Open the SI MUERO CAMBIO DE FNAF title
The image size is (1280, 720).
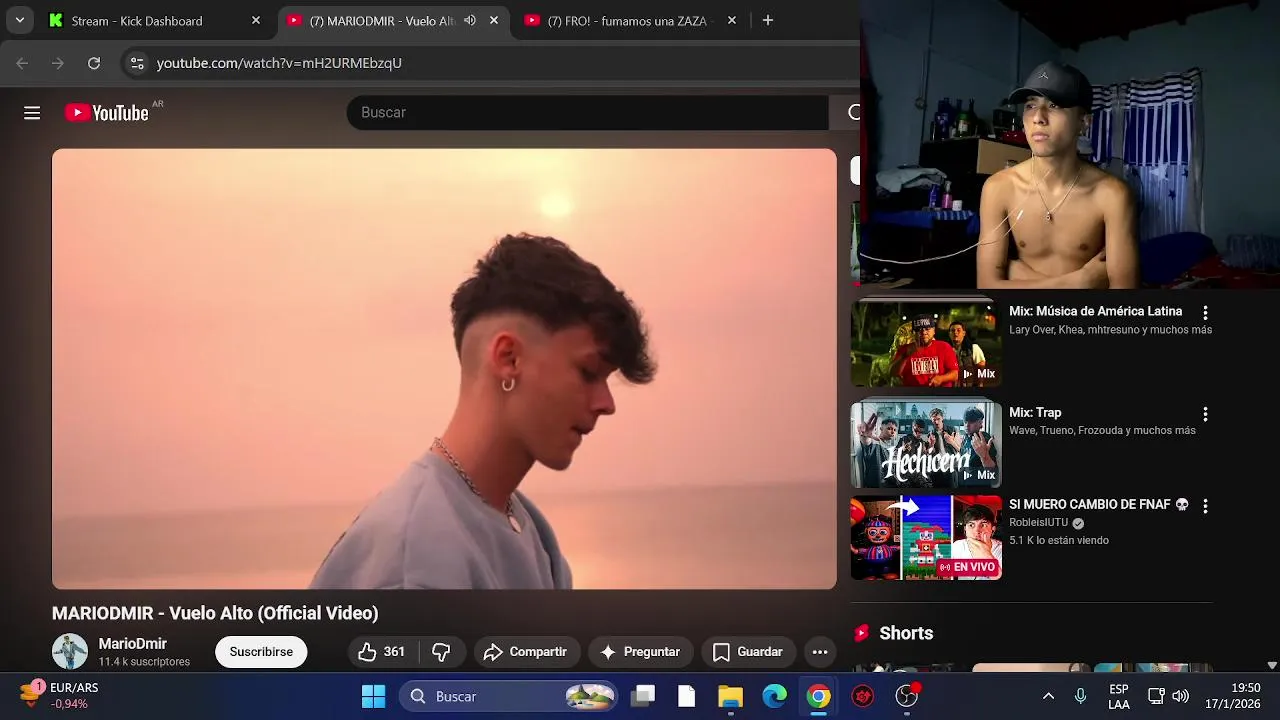1099,505
